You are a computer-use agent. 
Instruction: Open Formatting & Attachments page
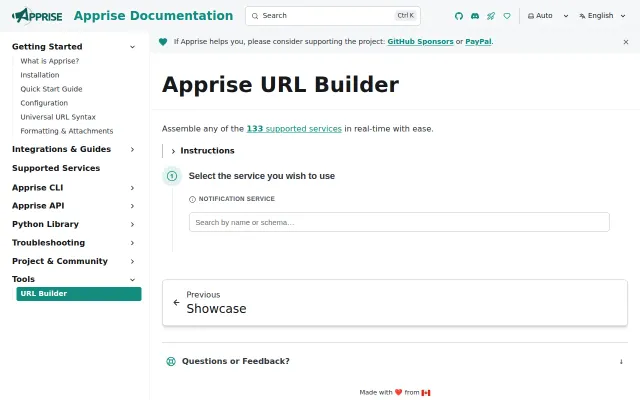[67, 131]
